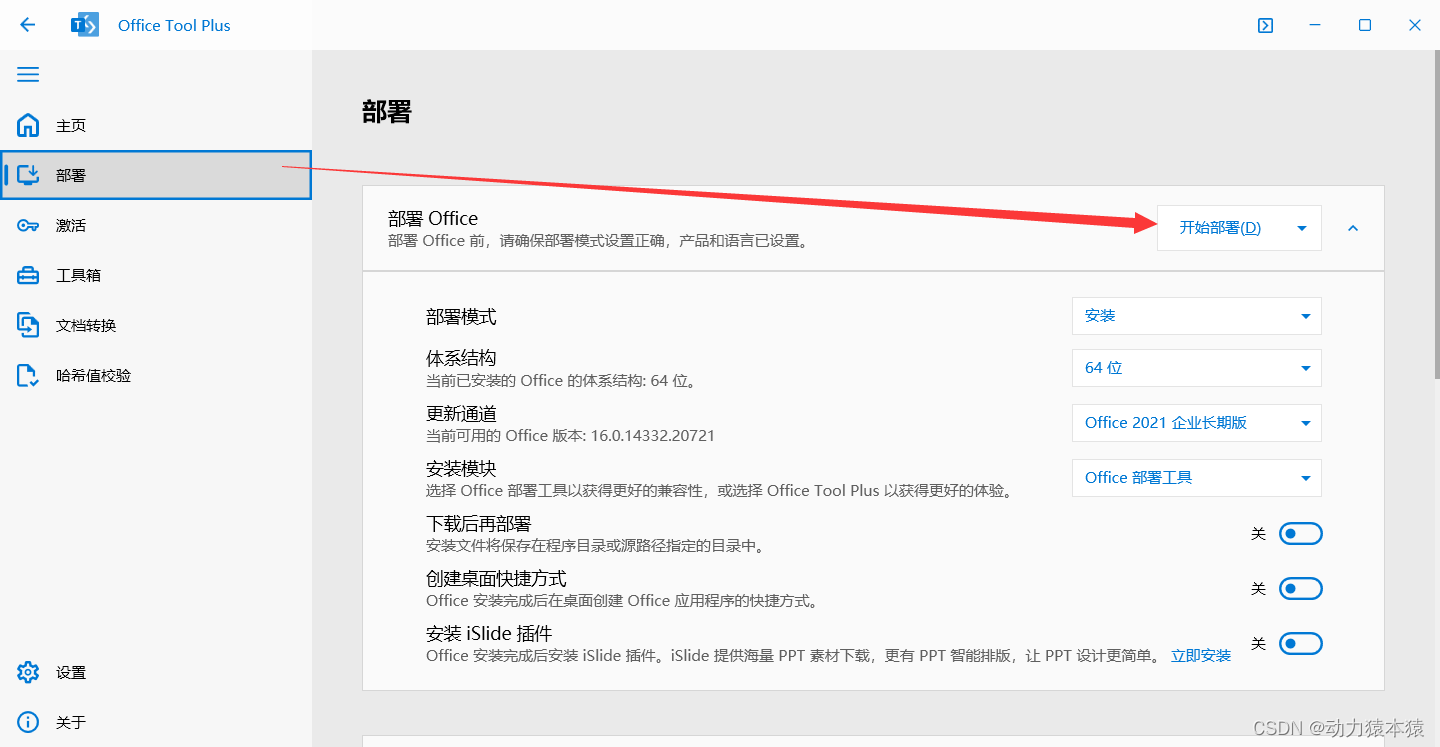Image resolution: width=1440 pixels, height=747 pixels.
Task: Click the document convert icon beside 文档转换
Action: [x=28, y=325]
